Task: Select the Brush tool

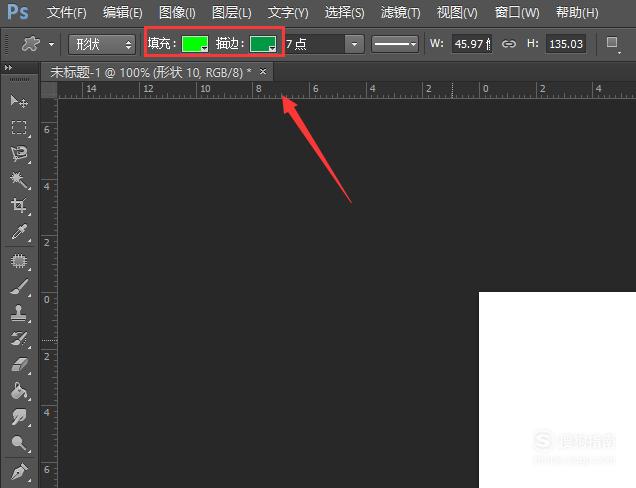Action: click(x=19, y=287)
